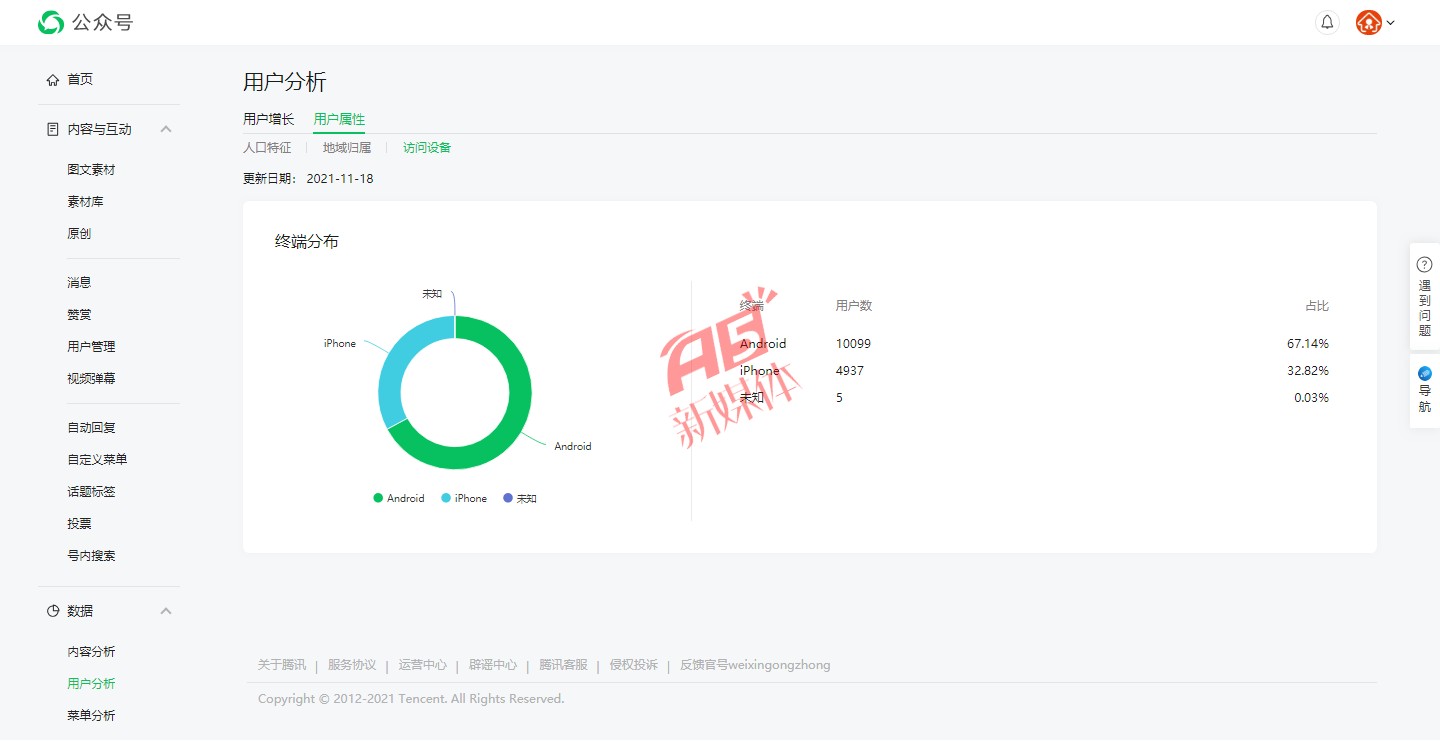Open the account avatar menu
This screenshot has width=1440, height=741.
coord(1368,22)
